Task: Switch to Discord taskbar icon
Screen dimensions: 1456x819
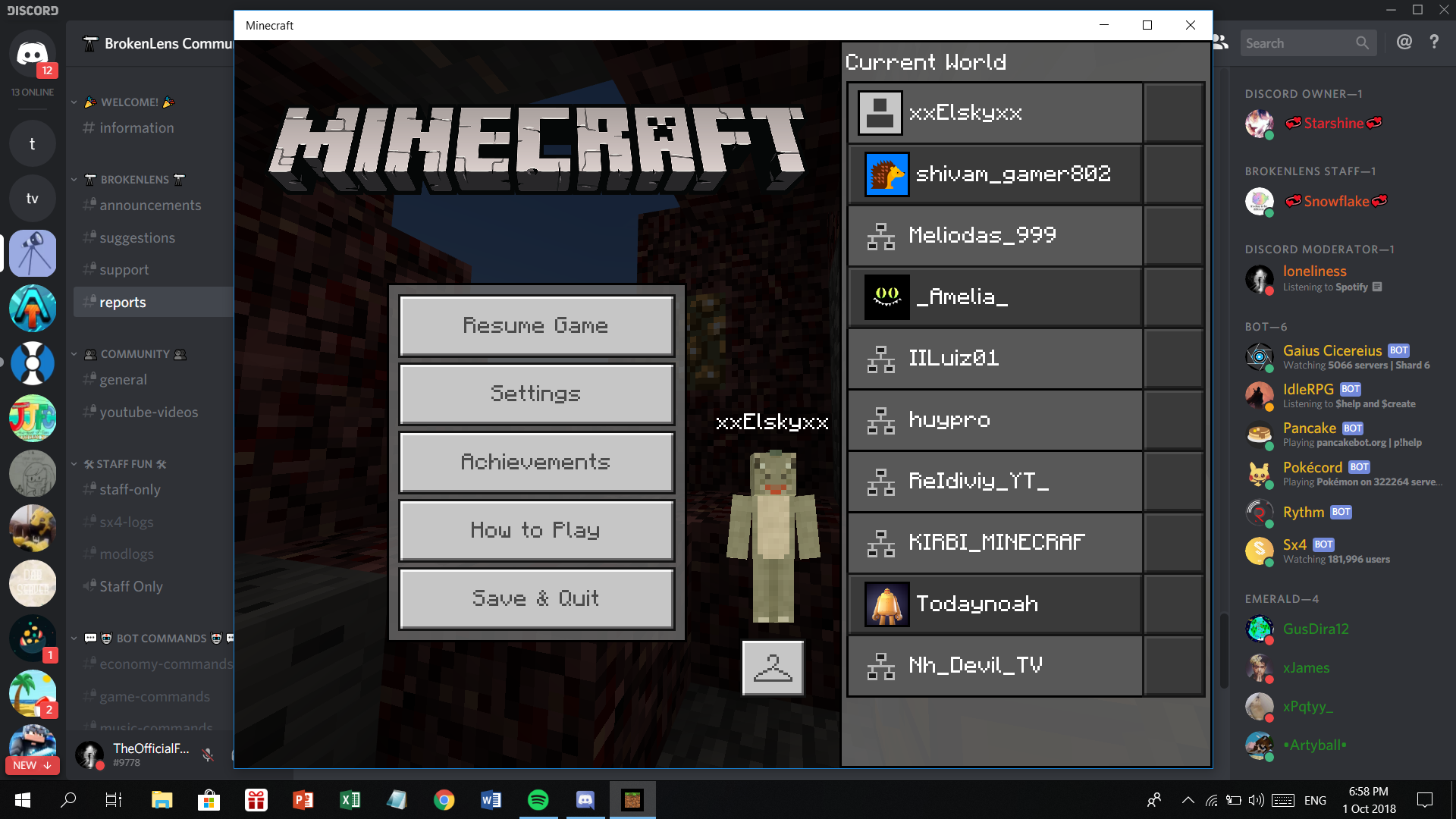Action: pyautogui.click(x=585, y=800)
